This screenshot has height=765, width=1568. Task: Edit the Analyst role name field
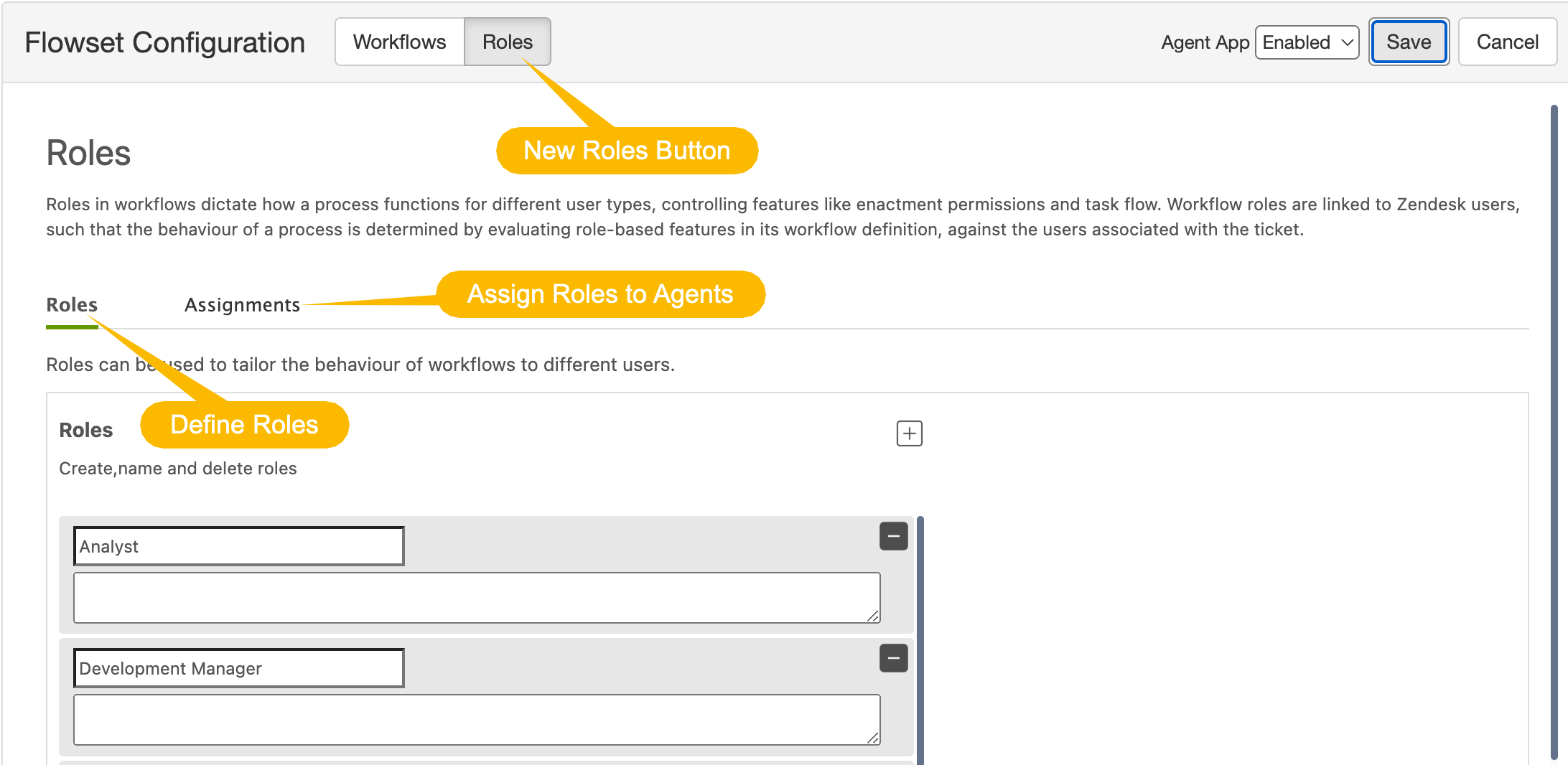click(239, 546)
